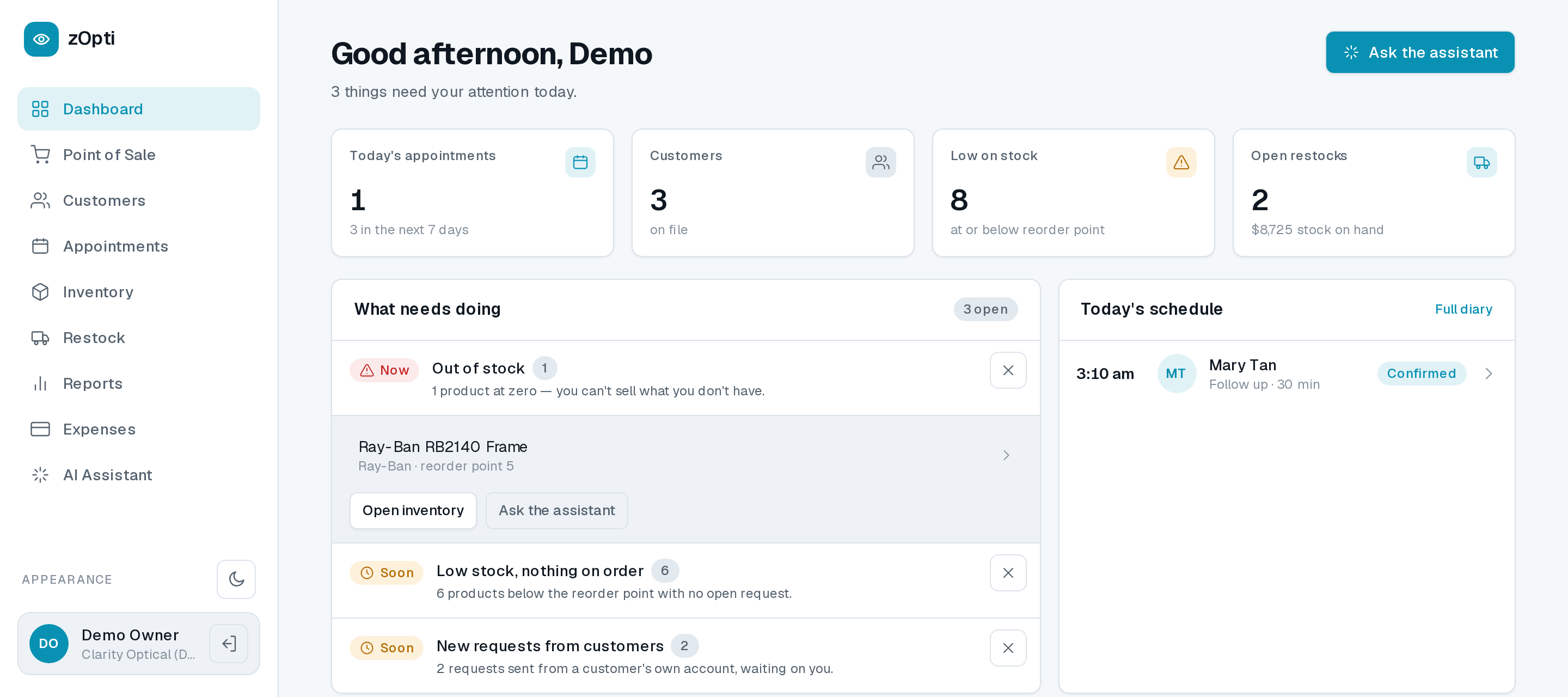This screenshot has height=697, width=1568.
Task: Click warning icon on Low on stock card
Action: click(x=1181, y=162)
